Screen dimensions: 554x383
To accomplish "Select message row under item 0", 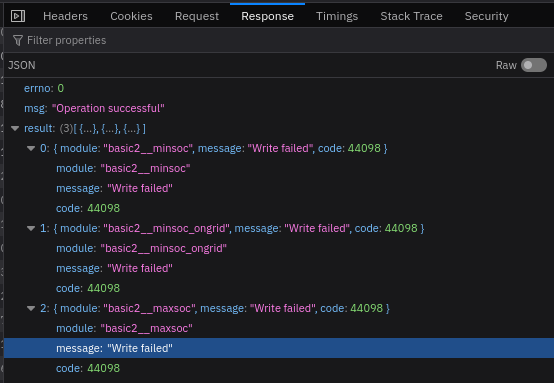I will [279, 188].
